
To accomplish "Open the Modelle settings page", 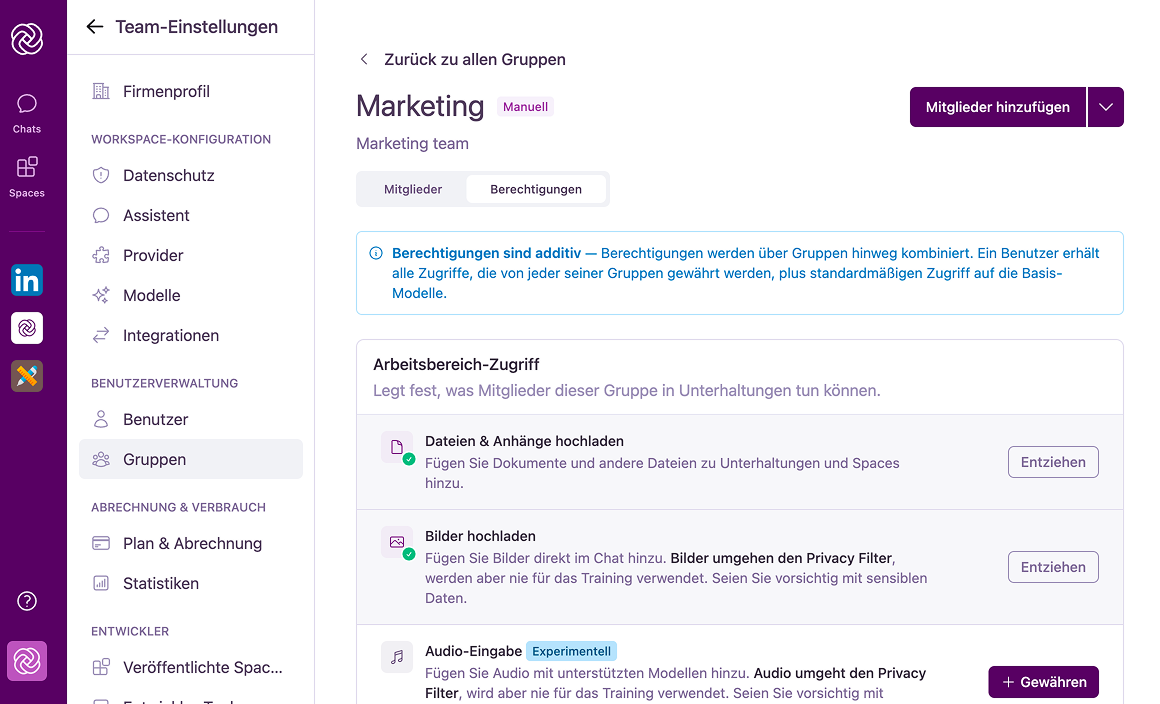I will pos(191,295).
